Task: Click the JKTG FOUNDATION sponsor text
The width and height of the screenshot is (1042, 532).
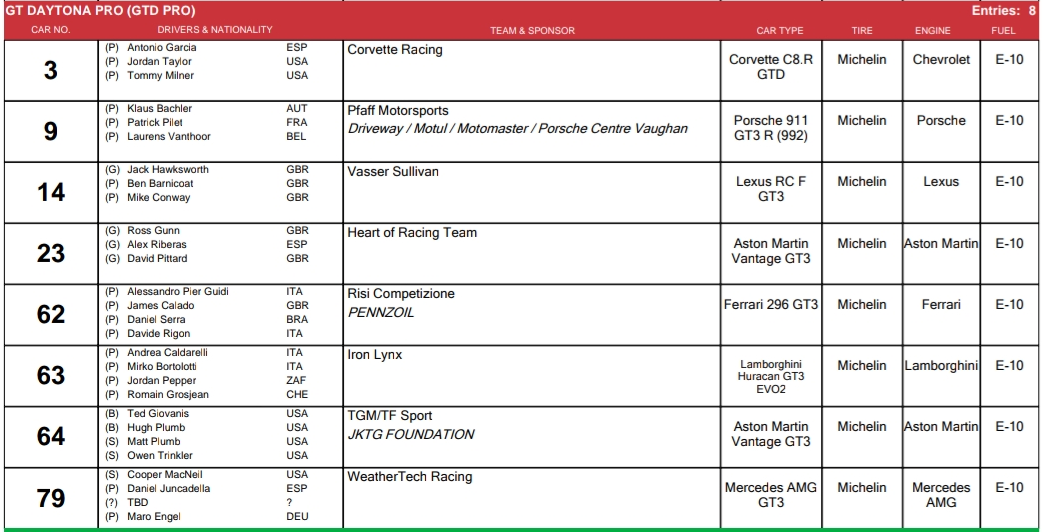Action: coord(410,435)
